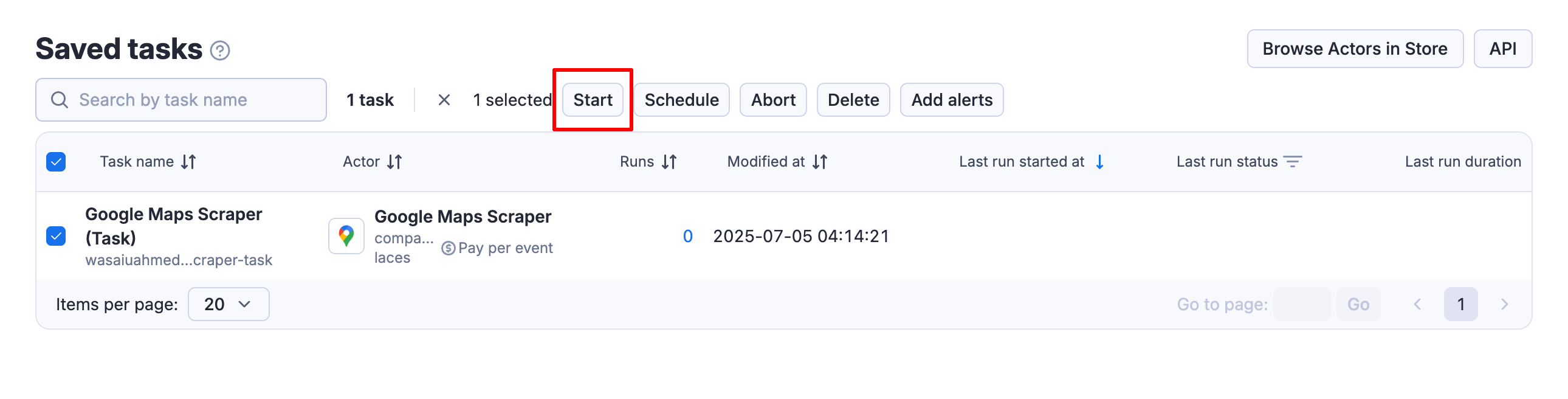Deselect the Google Maps Scraper task row
The height and width of the screenshot is (399, 1568).
point(56,236)
